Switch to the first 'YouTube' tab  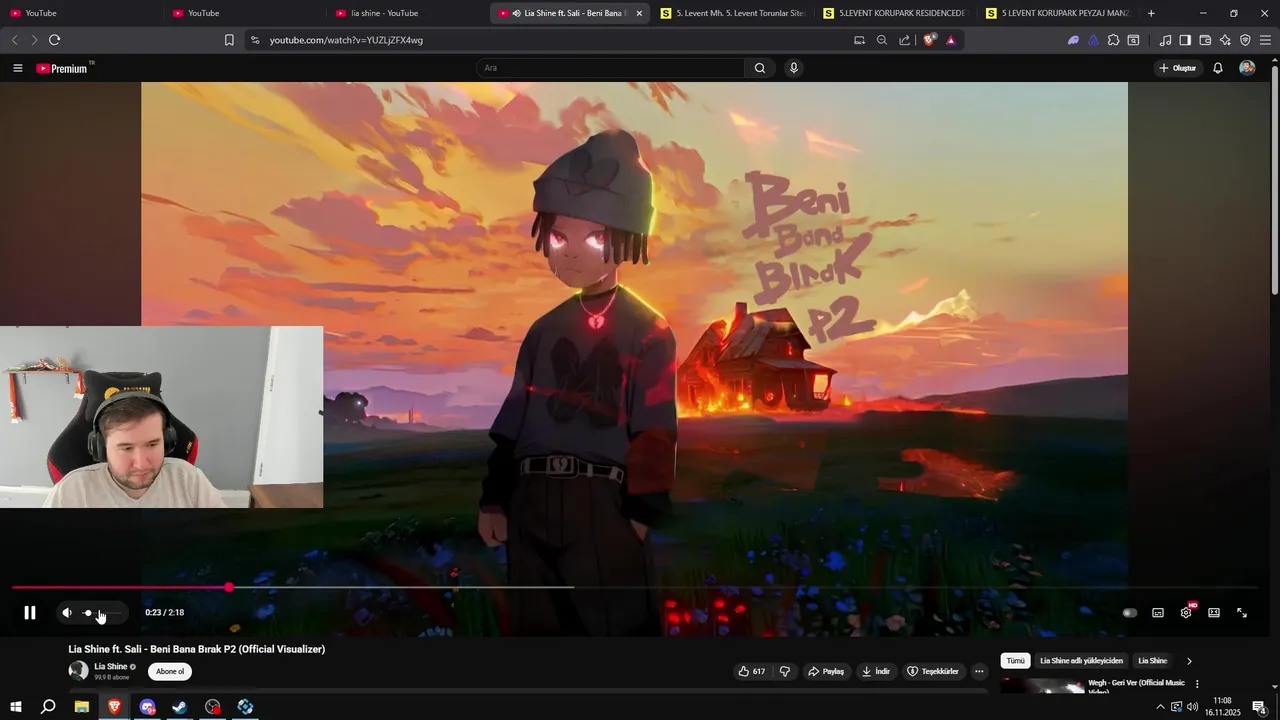[82, 13]
